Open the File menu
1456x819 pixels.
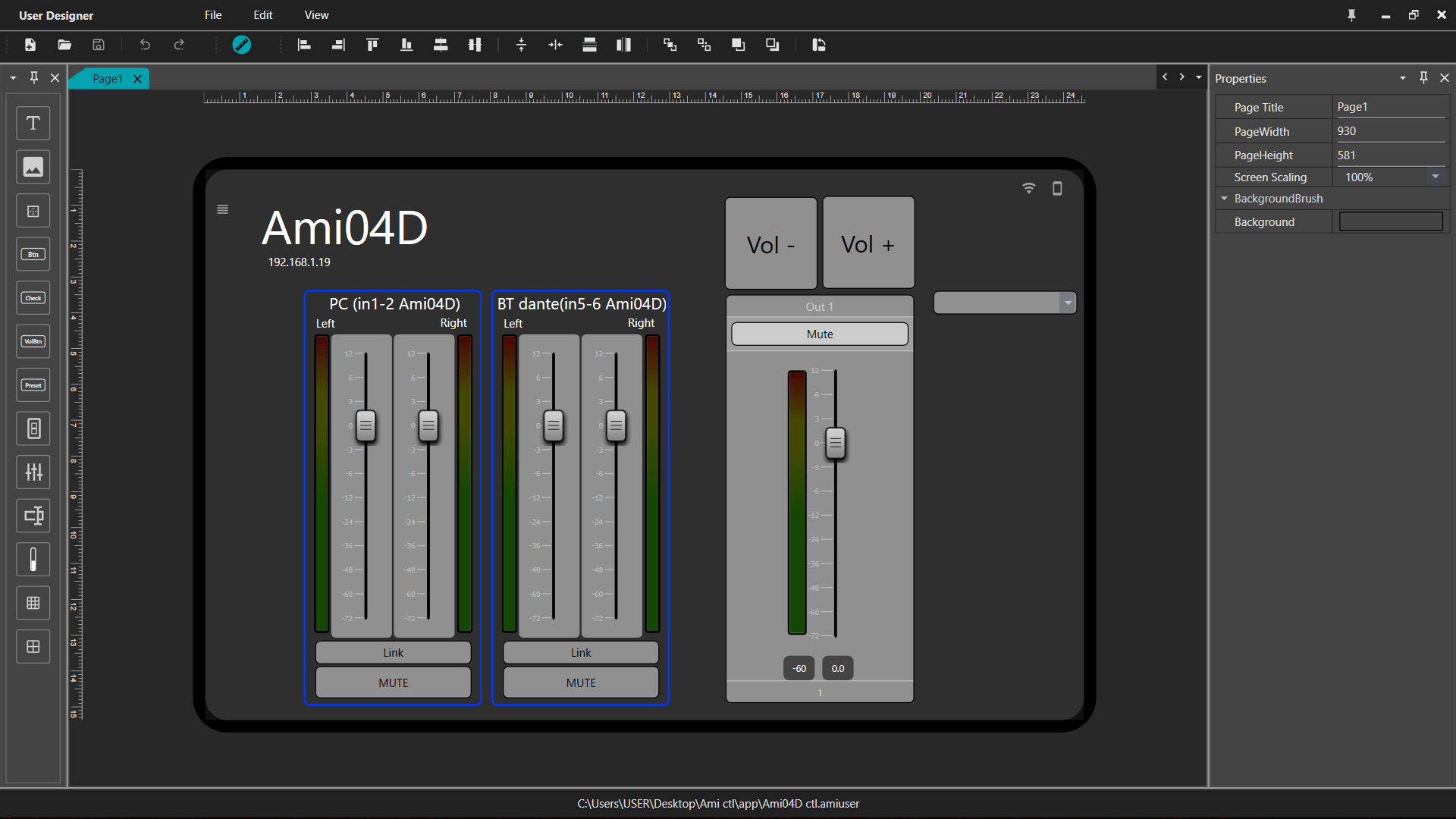click(213, 15)
